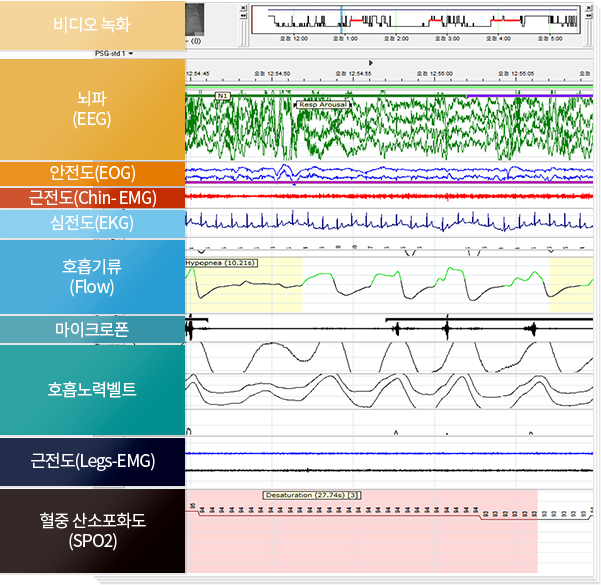
Task: Click the double-arrow icon left of hypnogram
Action: [x=243, y=15]
